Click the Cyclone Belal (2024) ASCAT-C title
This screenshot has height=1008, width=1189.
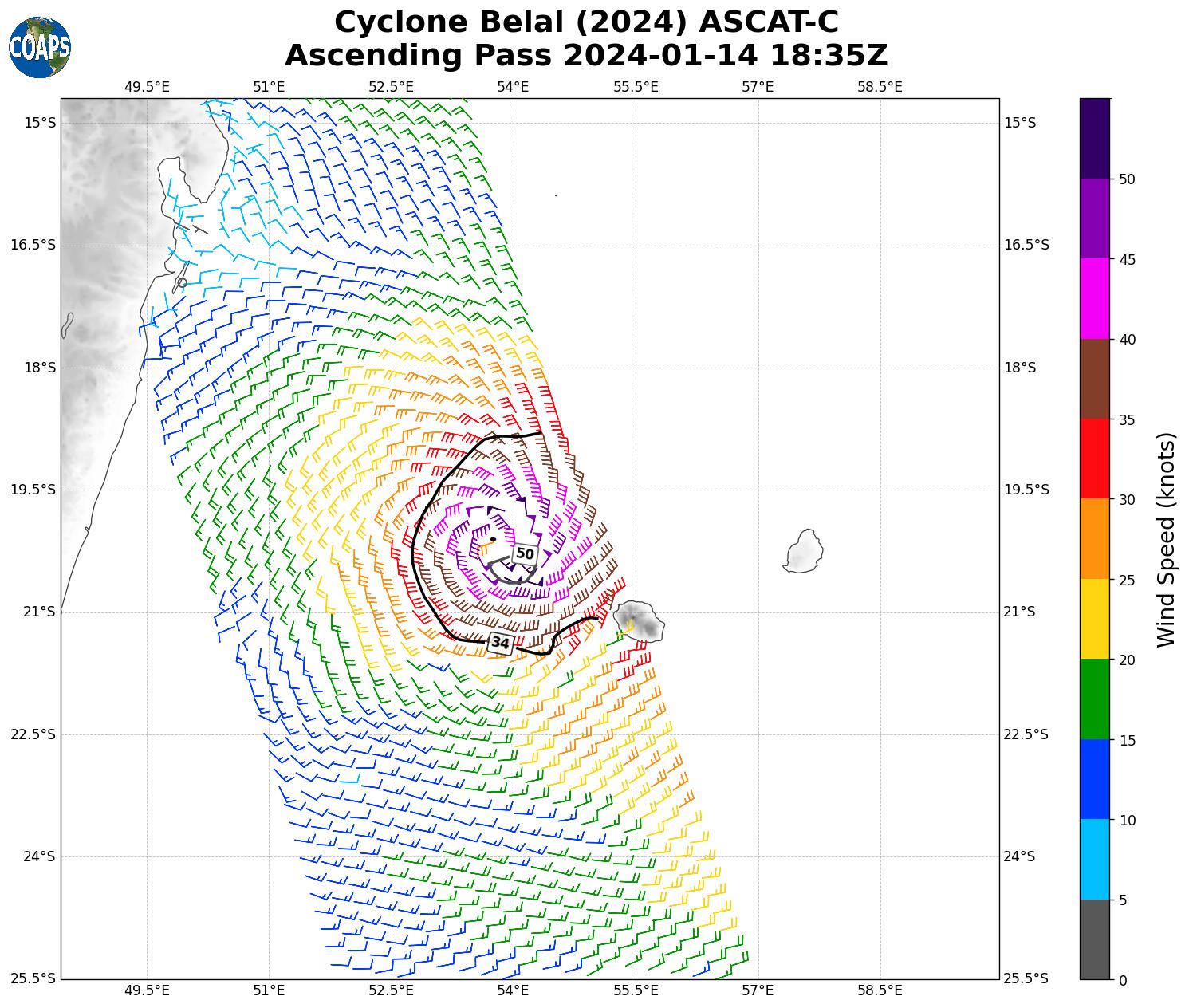click(x=586, y=22)
